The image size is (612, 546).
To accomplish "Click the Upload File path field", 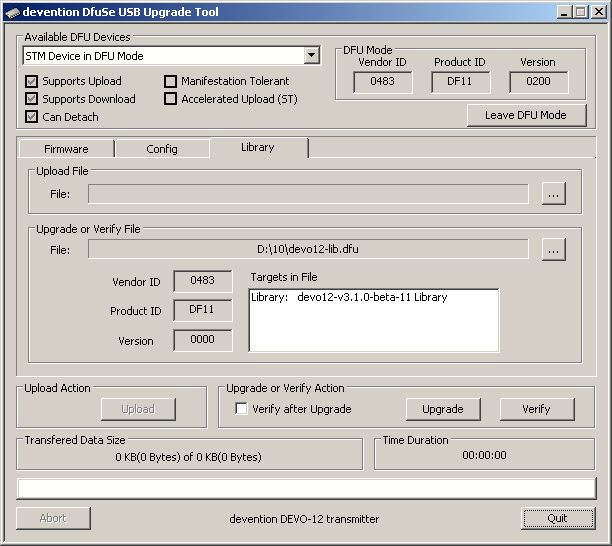I will click(x=308, y=194).
